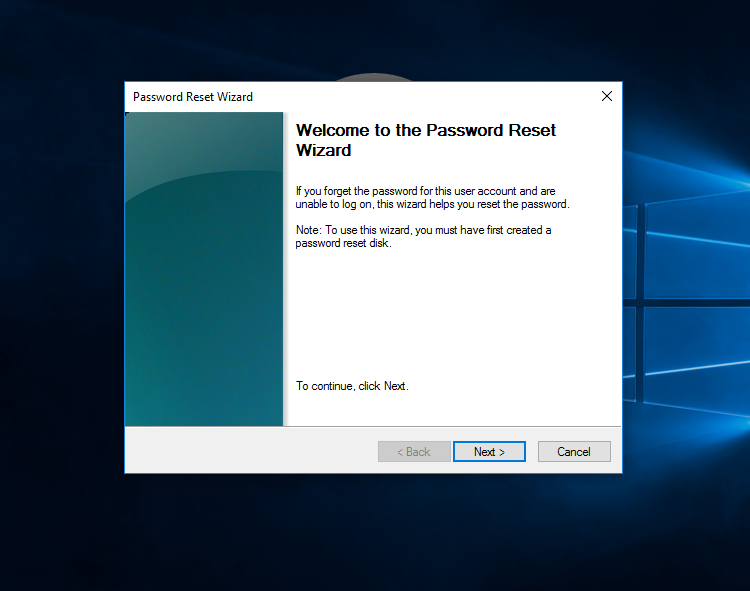Click the greyed-out < Back button
The image size is (750, 591).
(413, 452)
